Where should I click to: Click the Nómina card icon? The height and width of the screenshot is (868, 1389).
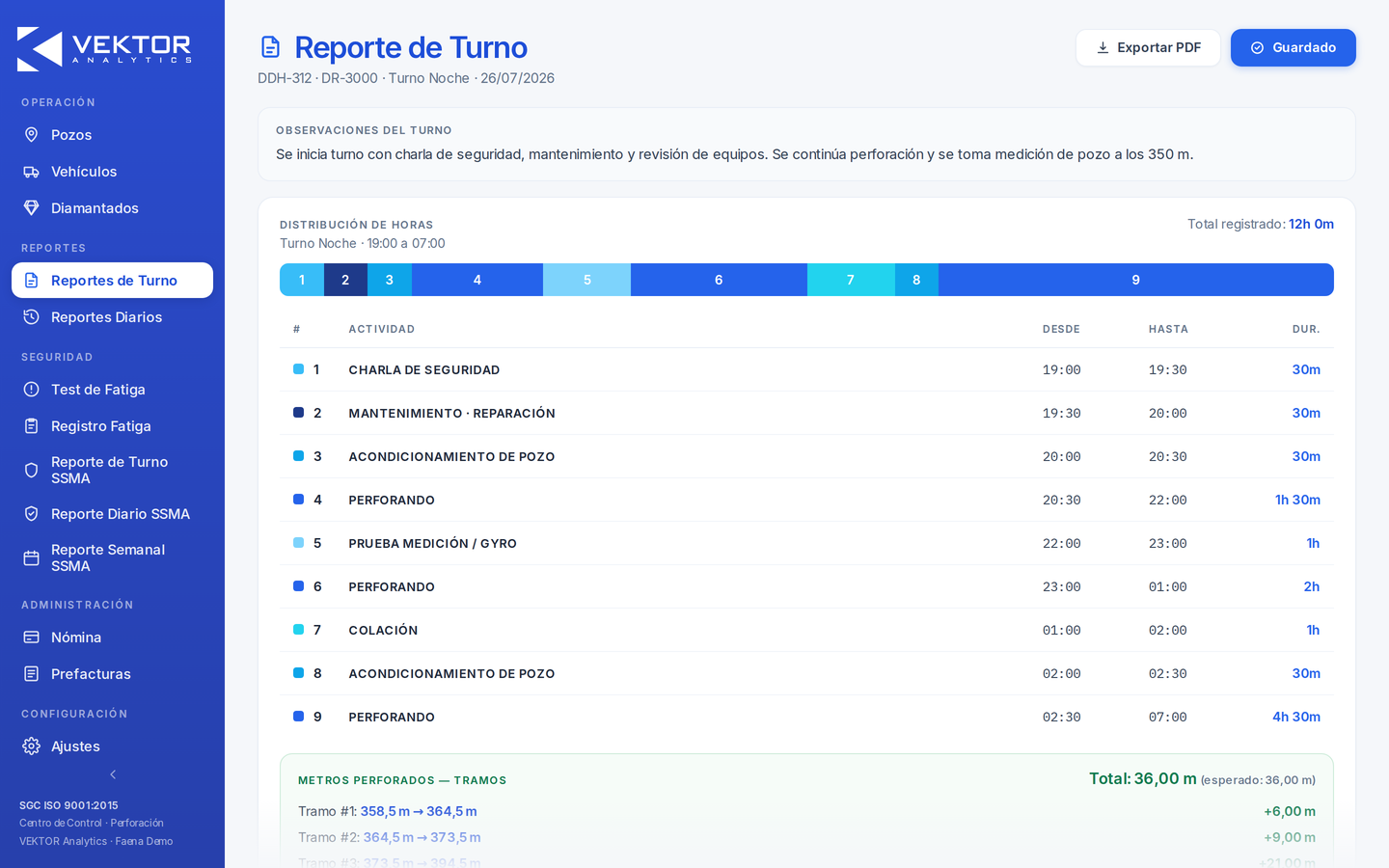pyautogui.click(x=31, y=637)
